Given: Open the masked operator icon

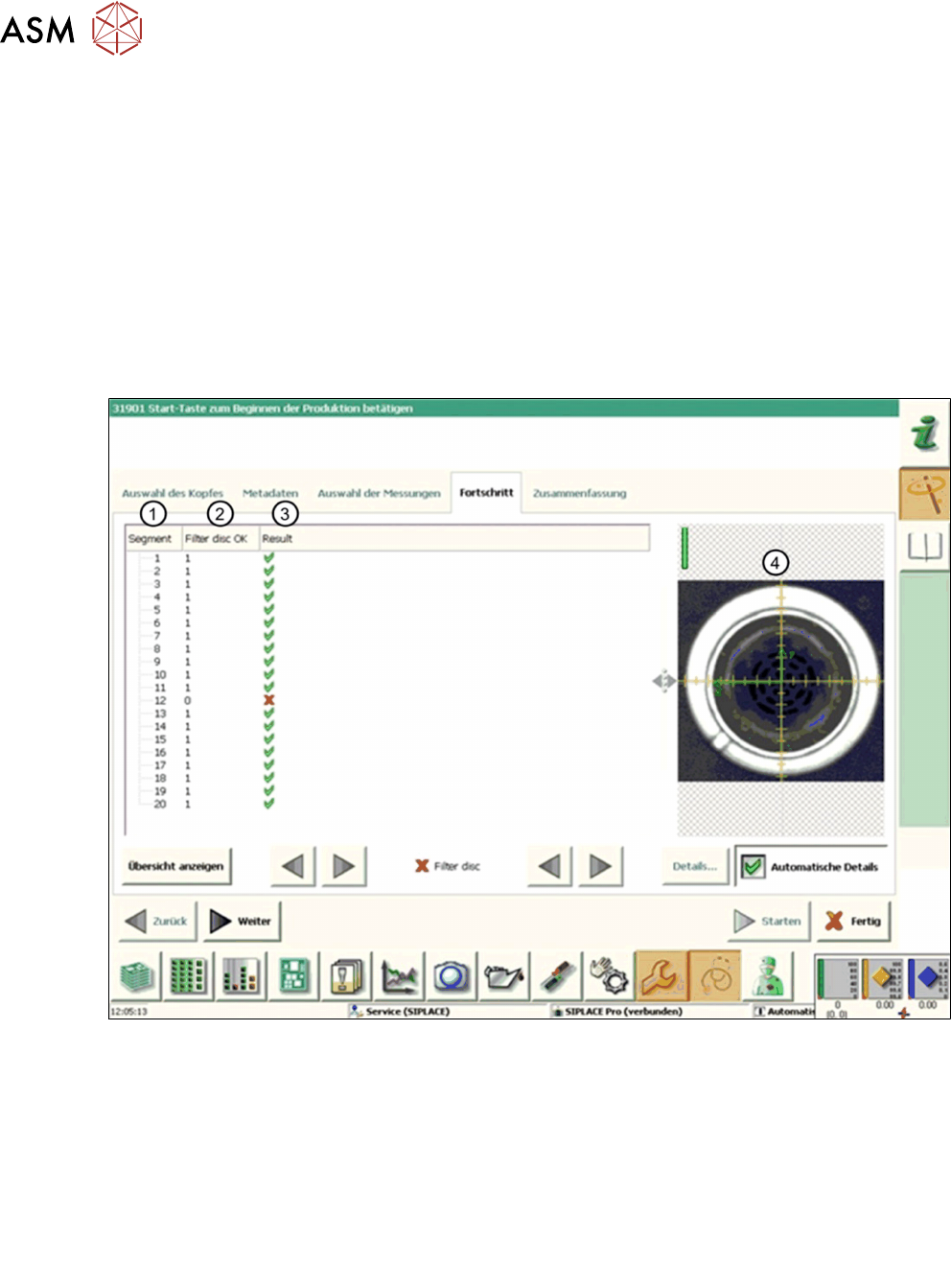Looking at the screenshot, I should click(x=768, y=976).
